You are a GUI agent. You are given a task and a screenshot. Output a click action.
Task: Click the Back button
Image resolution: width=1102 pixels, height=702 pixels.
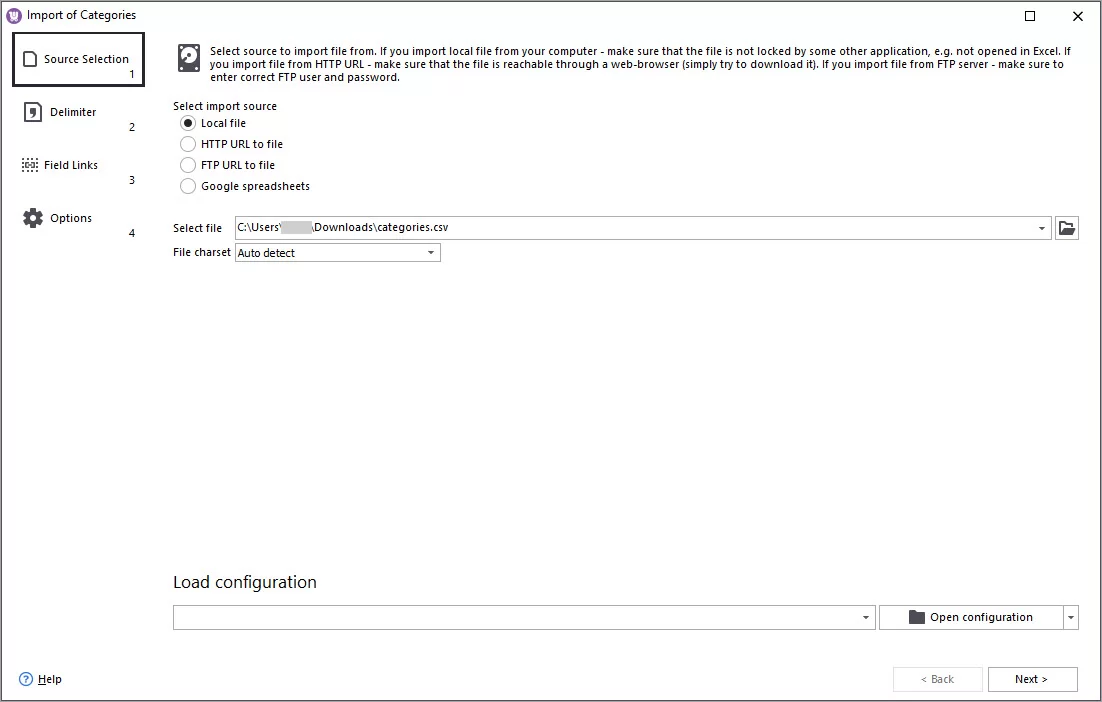point(937,679)
